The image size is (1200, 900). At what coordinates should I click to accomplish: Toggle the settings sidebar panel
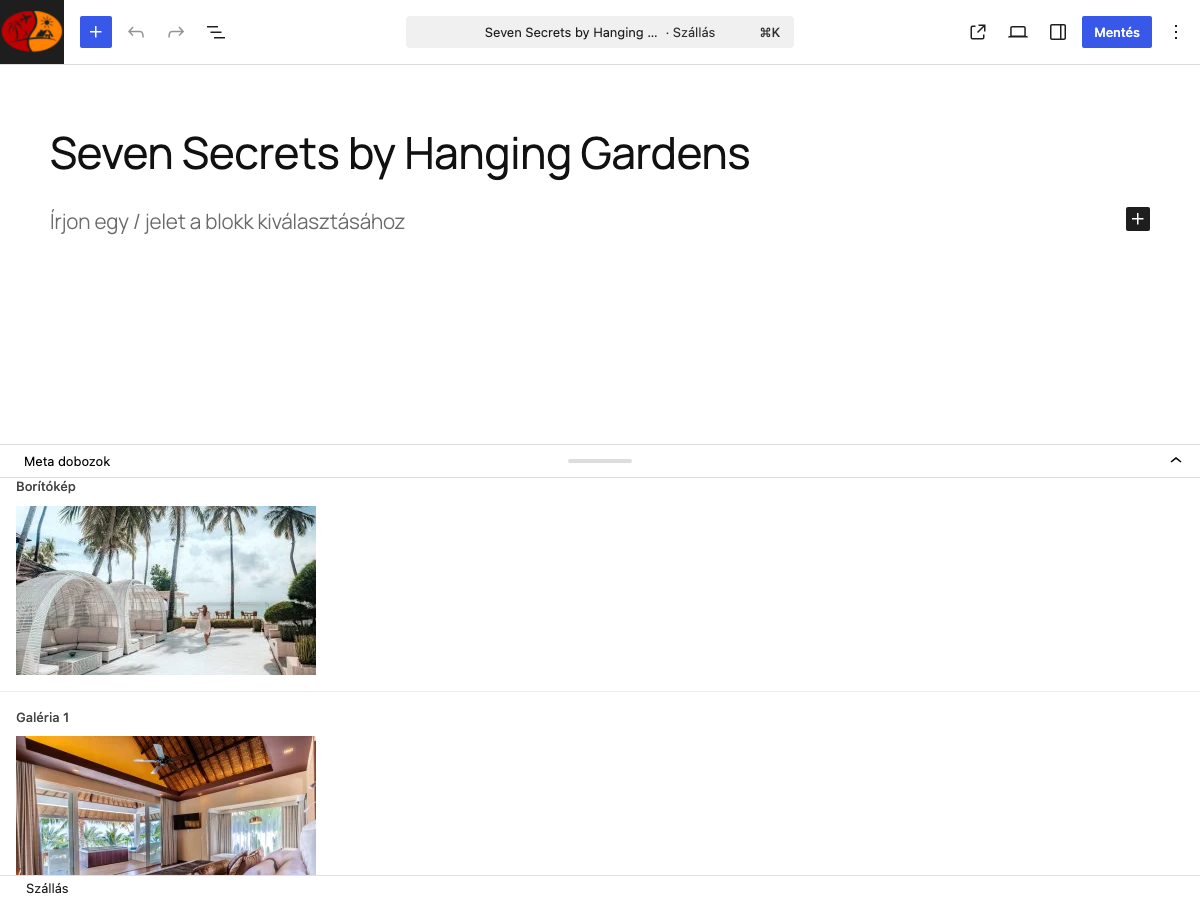click(1058, 32)
